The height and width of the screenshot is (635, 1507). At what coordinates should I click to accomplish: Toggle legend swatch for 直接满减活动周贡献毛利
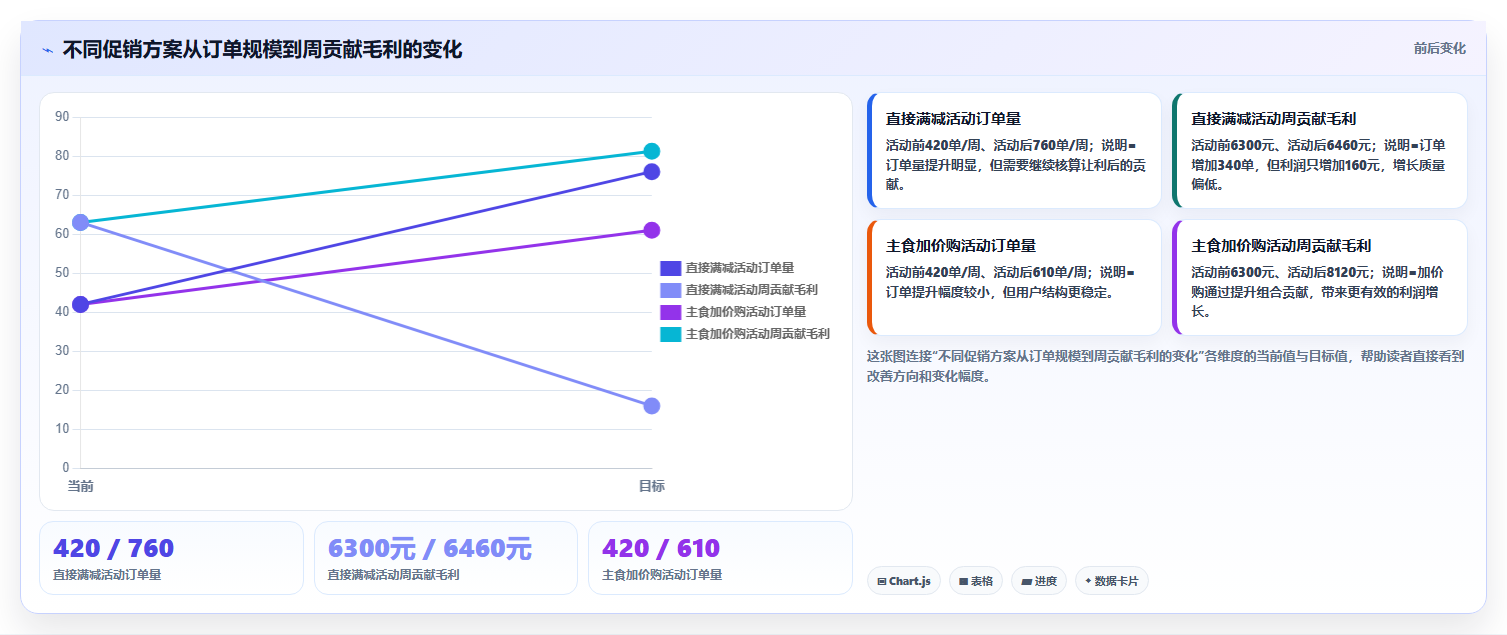(670, 290)
